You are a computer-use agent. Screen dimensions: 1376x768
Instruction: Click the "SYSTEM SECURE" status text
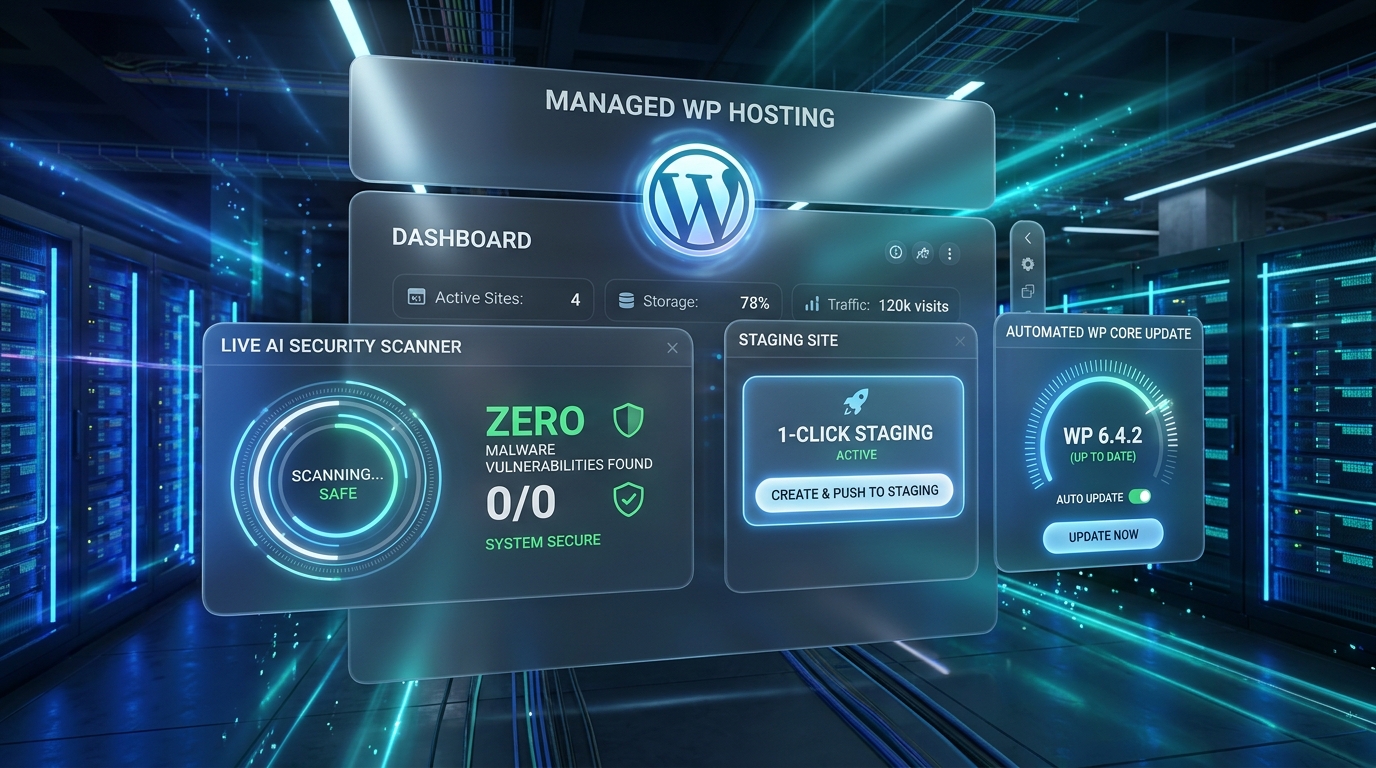pyautogui.click(x=543, y=541)
